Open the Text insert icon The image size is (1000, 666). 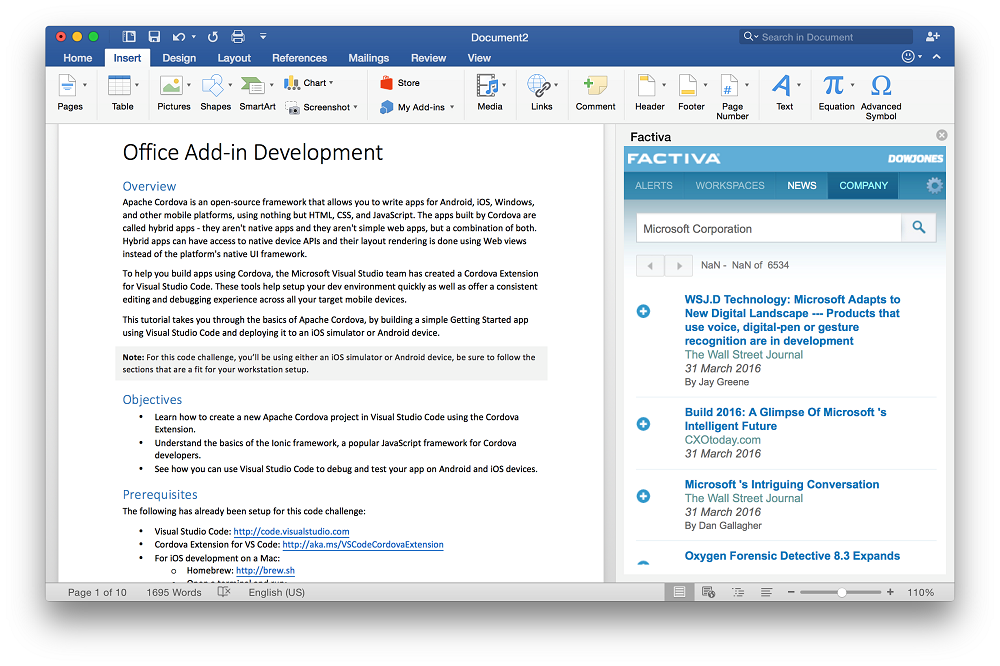click(x=781, y=85)
